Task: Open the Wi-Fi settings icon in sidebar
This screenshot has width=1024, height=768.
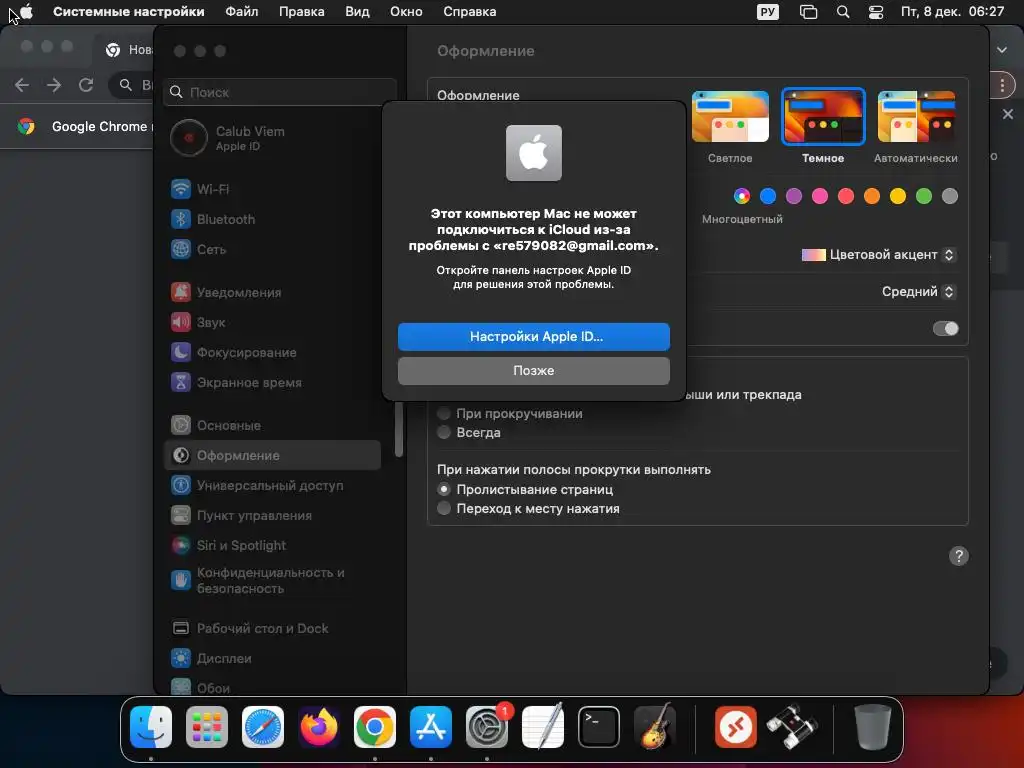Action: point(181,189)
